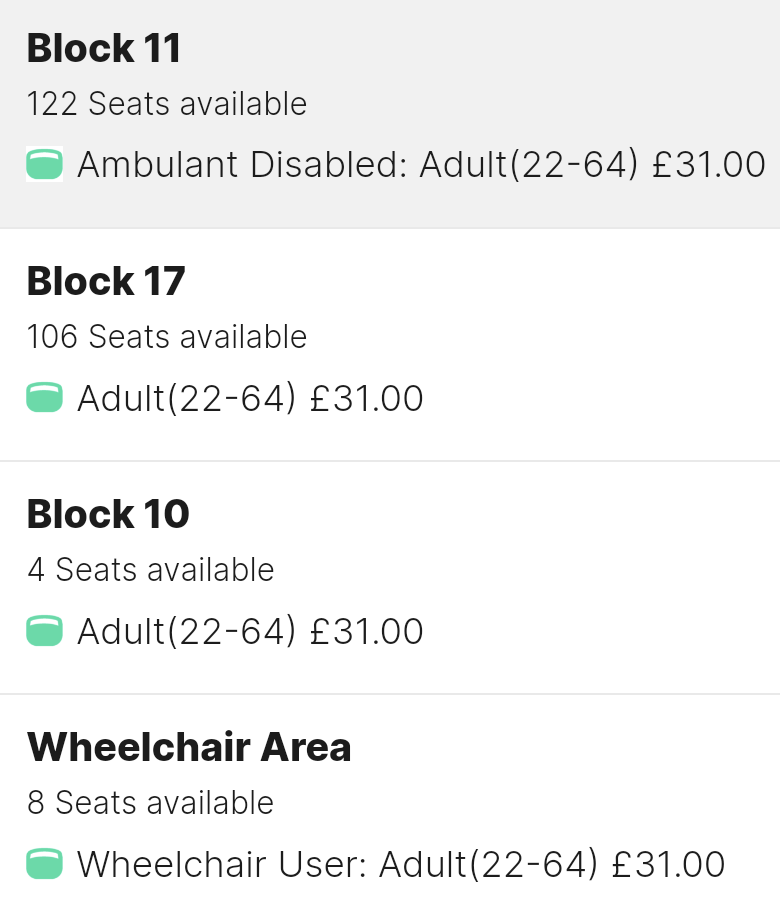The width and height of the screenshot is (780, 922).
Task: Click the 122 Seats available text
Action: (x=167, y=104)
